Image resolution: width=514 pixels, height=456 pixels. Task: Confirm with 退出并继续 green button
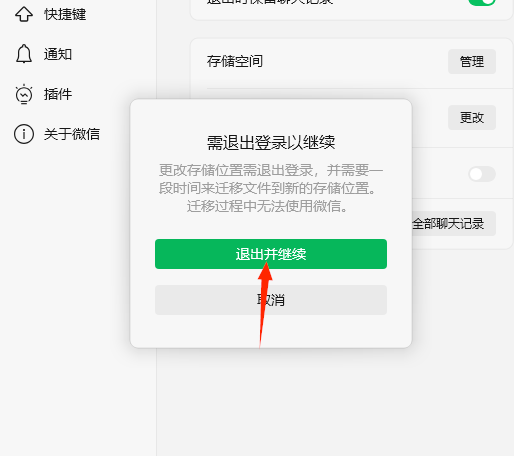pos(271,254)
